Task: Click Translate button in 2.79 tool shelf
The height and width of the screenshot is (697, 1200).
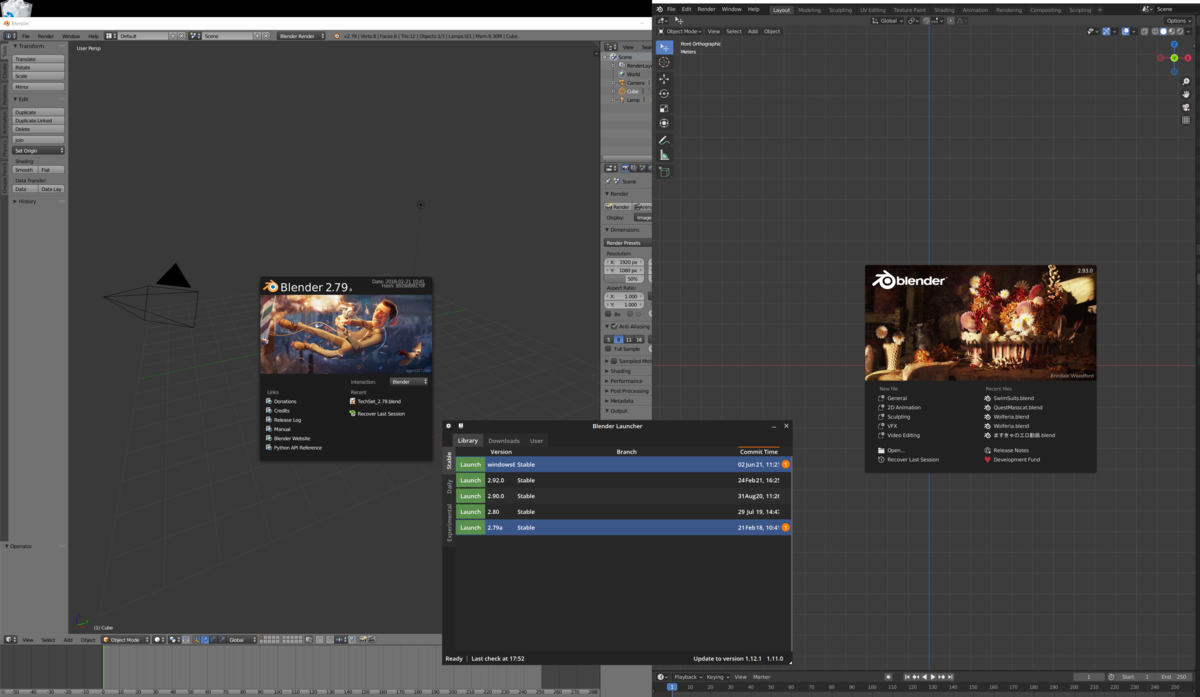Action: click(x=39, y=59)
